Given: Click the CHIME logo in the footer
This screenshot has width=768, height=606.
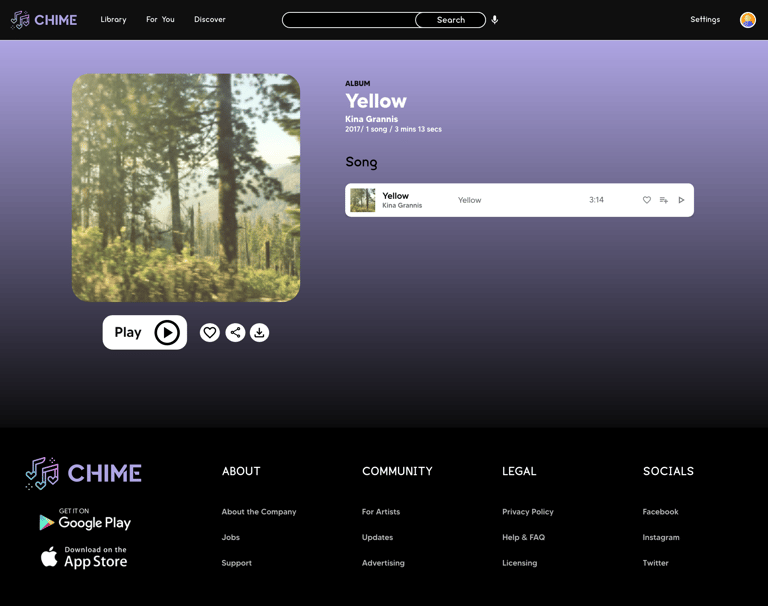Looking at the screenshot, I should (x=84, y=473).
